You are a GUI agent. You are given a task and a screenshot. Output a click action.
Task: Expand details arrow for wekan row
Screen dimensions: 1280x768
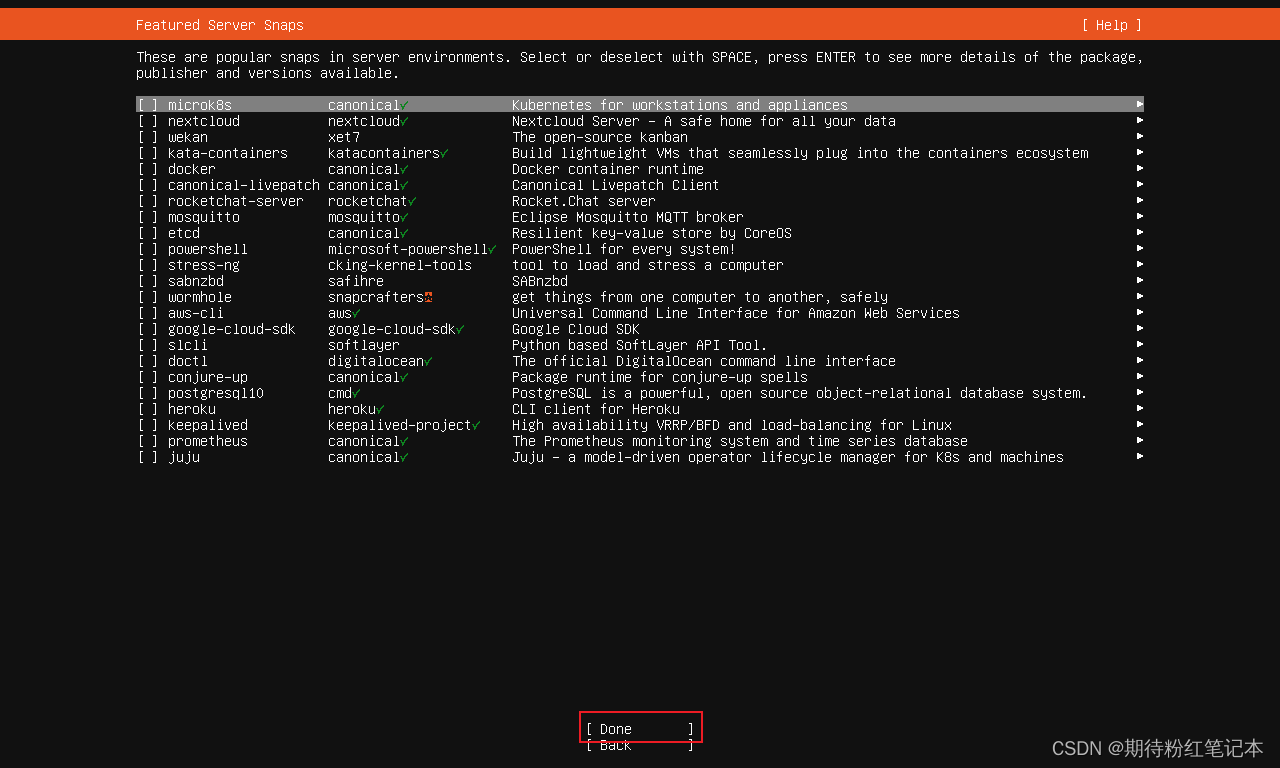1140,136
